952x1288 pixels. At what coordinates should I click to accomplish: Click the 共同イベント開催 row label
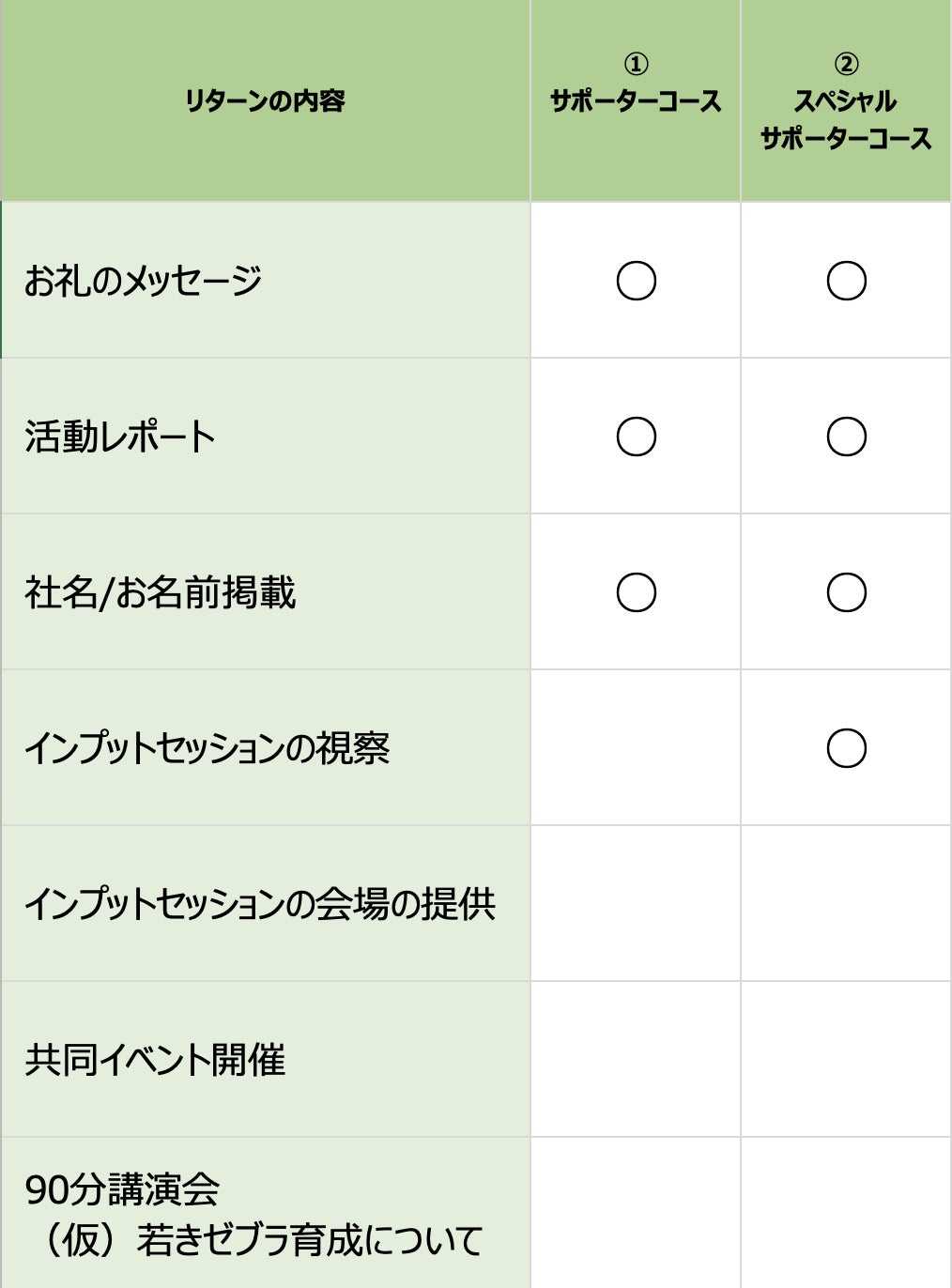[x=155, y=1060]
